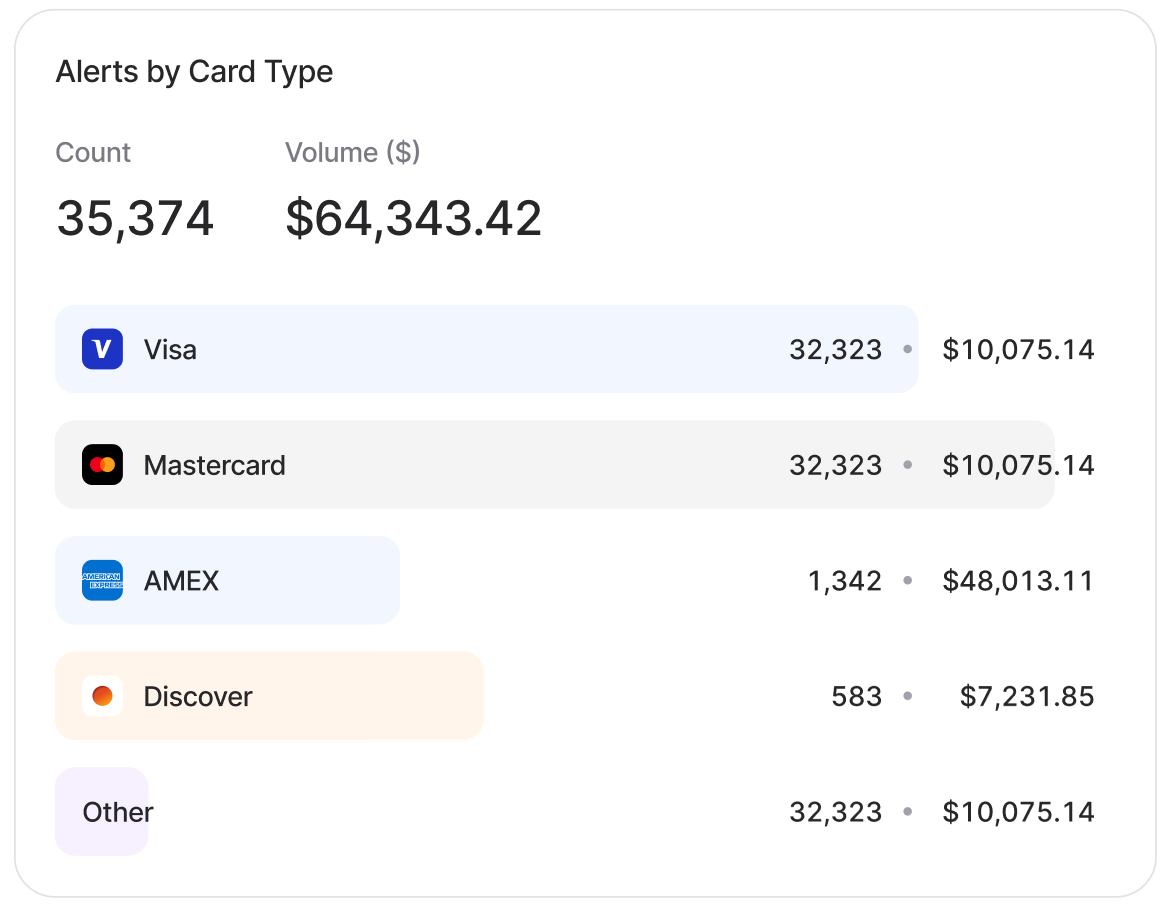Click the Visa card logo icon

coord(102,349)
